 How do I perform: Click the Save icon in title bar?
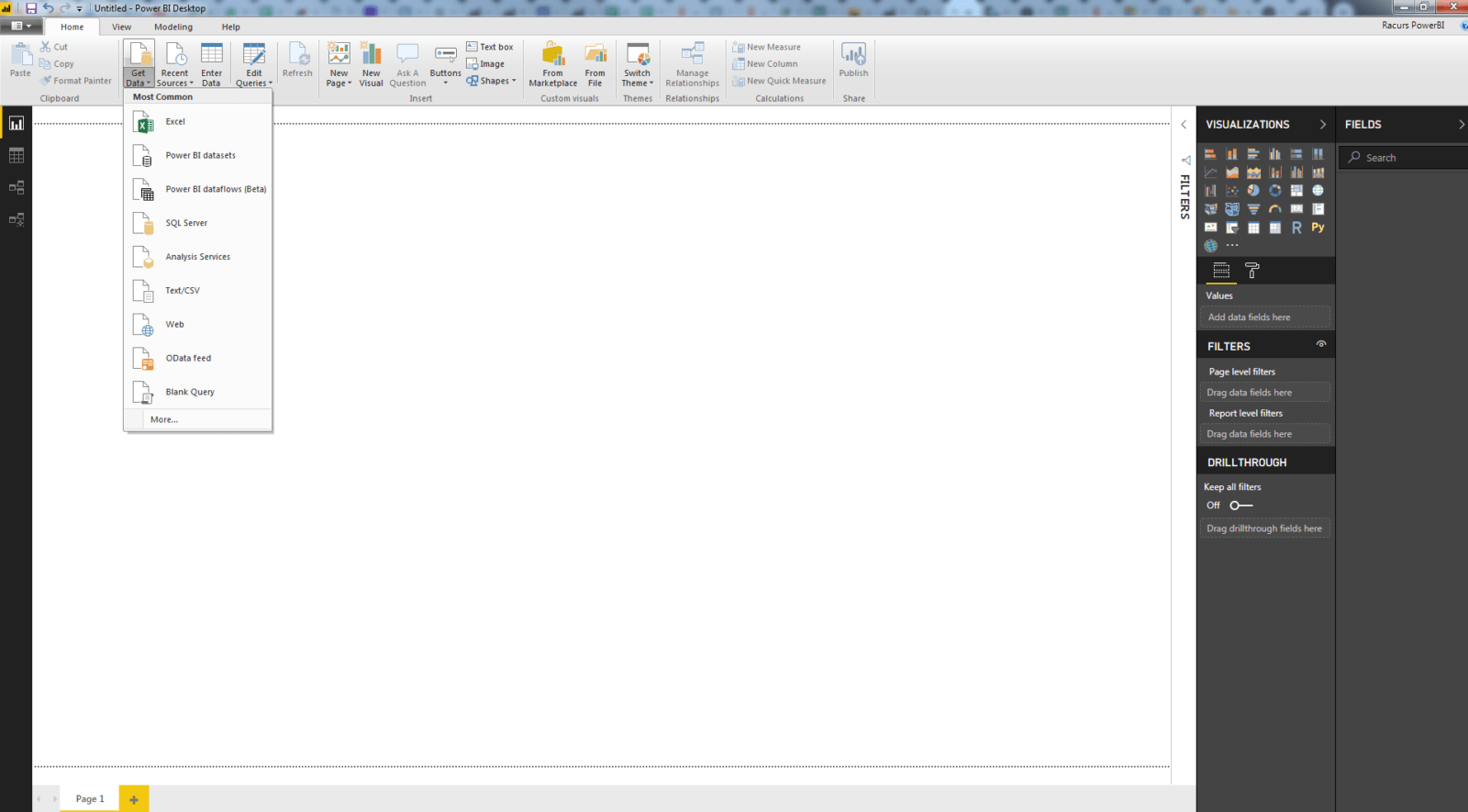pyautogui.click(x=30, y=8)
